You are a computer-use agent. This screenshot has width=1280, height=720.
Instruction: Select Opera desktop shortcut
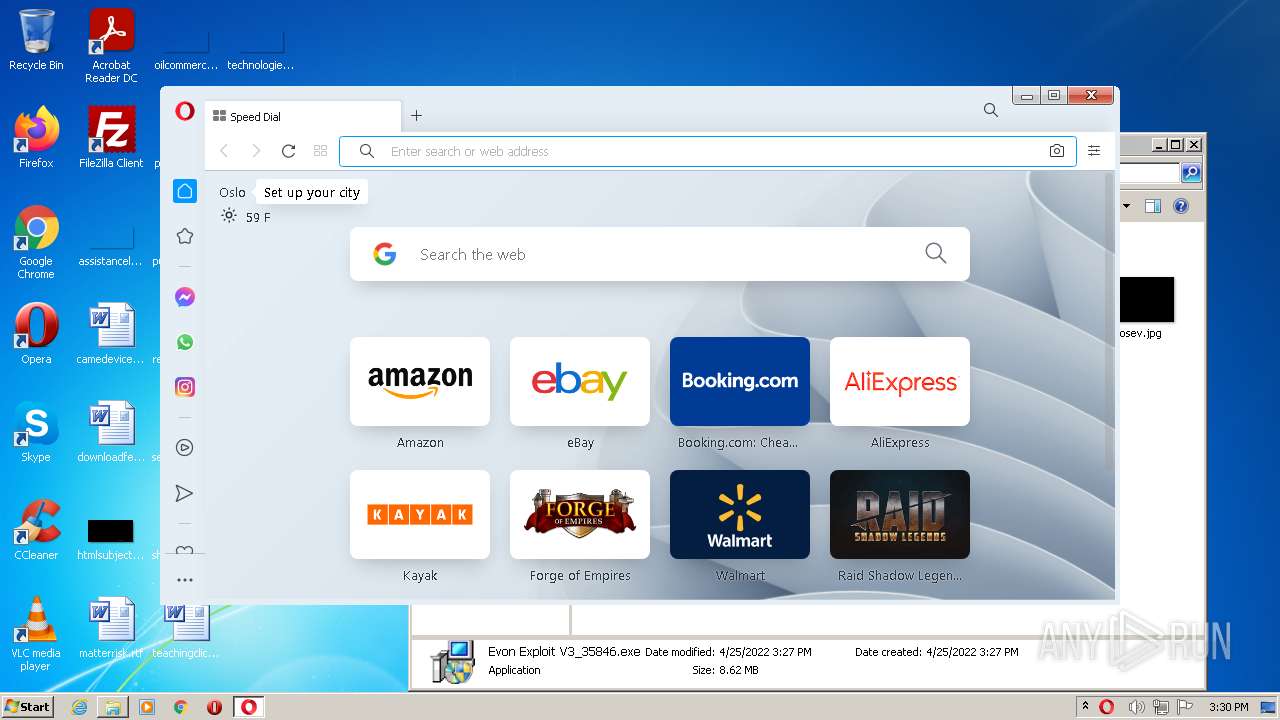point(36,334)
